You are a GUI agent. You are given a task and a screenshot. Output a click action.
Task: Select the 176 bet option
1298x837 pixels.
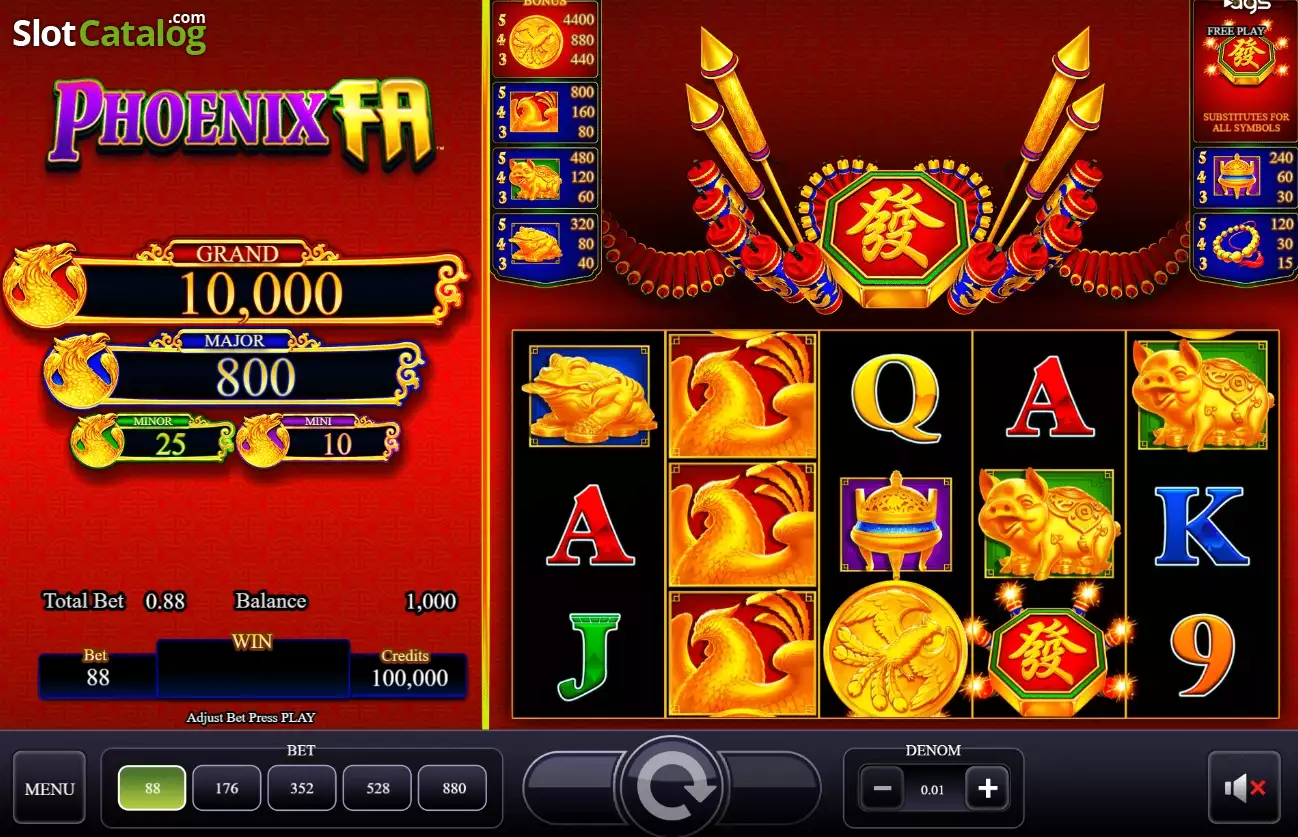[227, 788]
